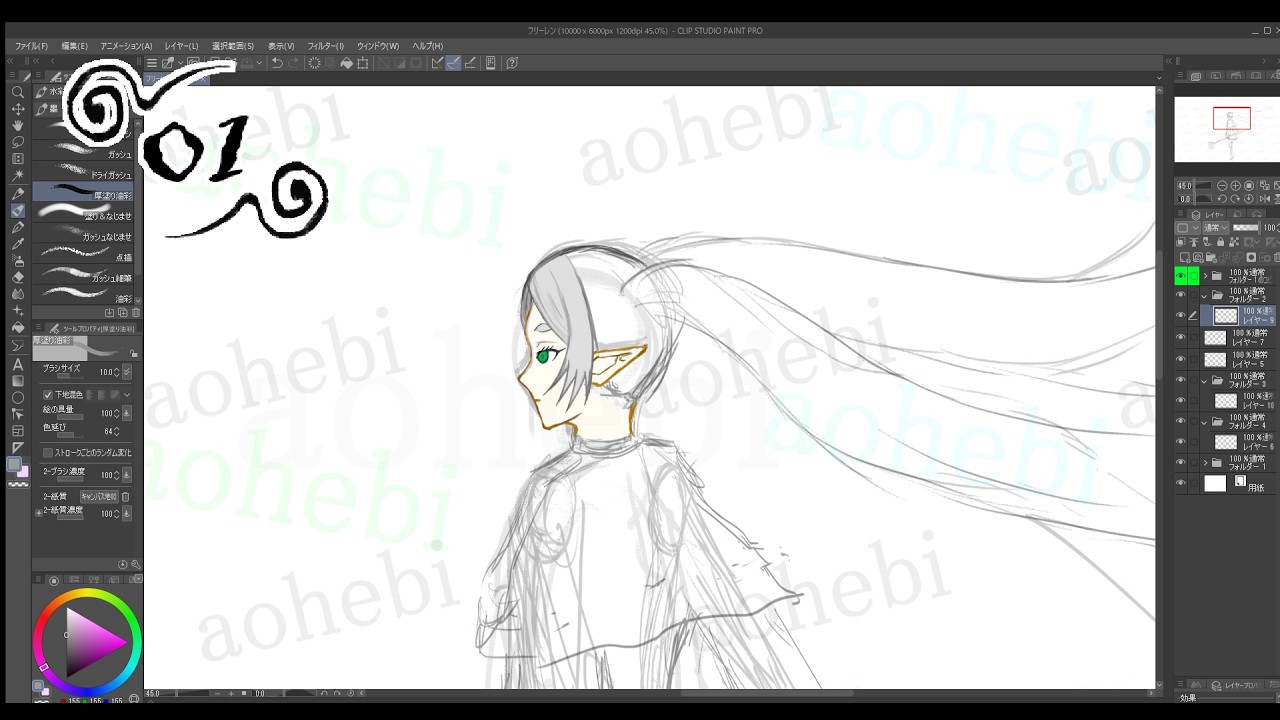This screenshot has width=1280, height=720.
Task: Select the active Brush tool
Action: coord(17,210)
